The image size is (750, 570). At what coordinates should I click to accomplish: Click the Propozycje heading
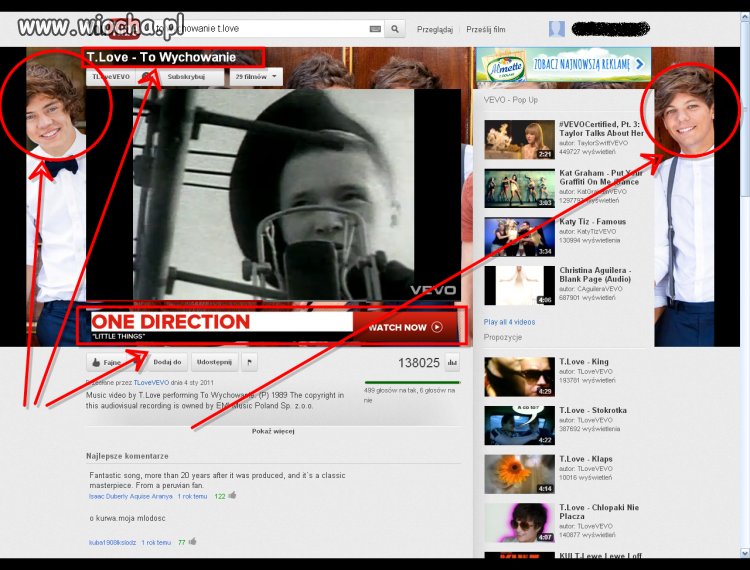point(503,337)
